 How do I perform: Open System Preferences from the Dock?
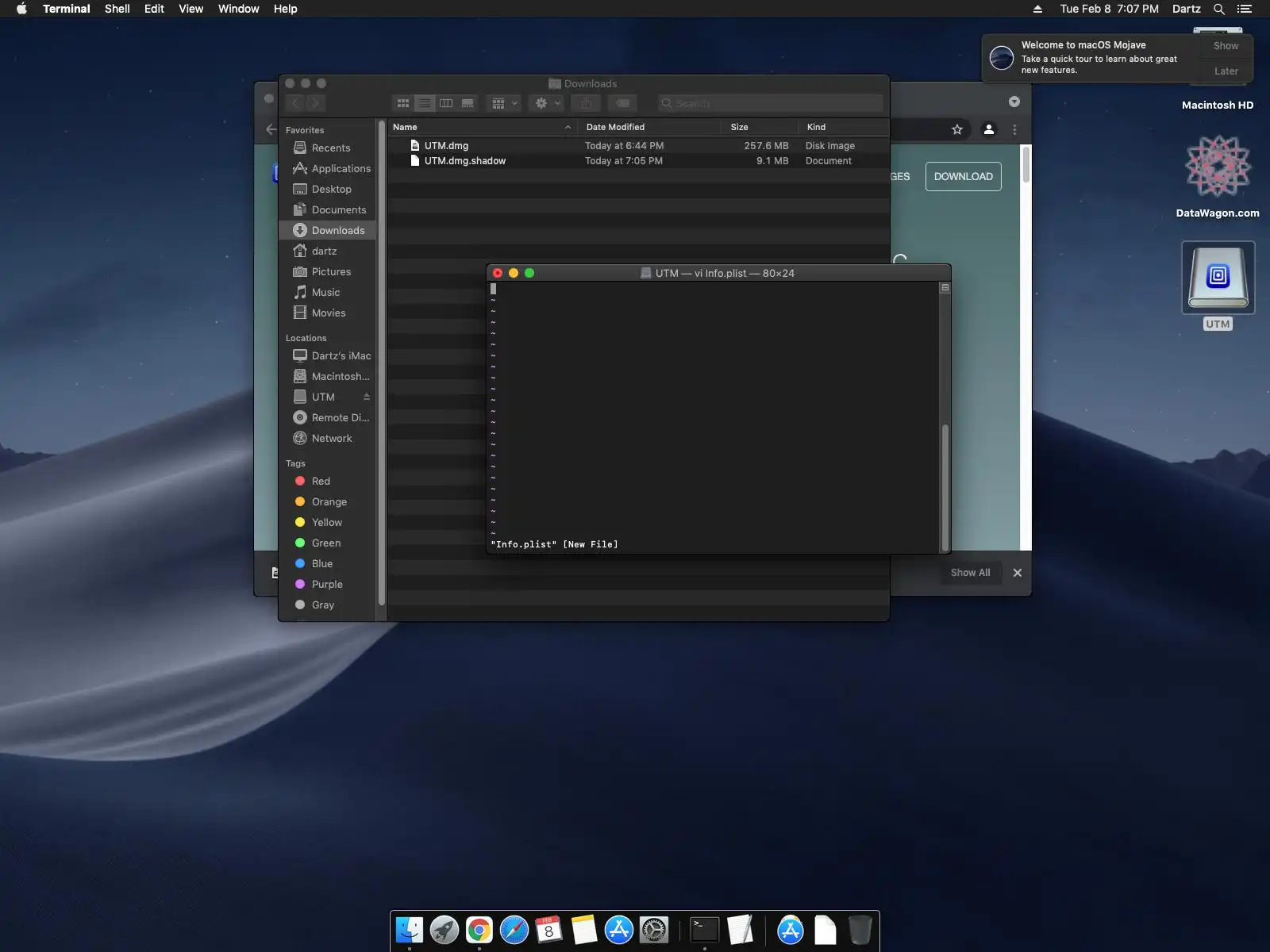pyautogui.click(x=654, y=930)
